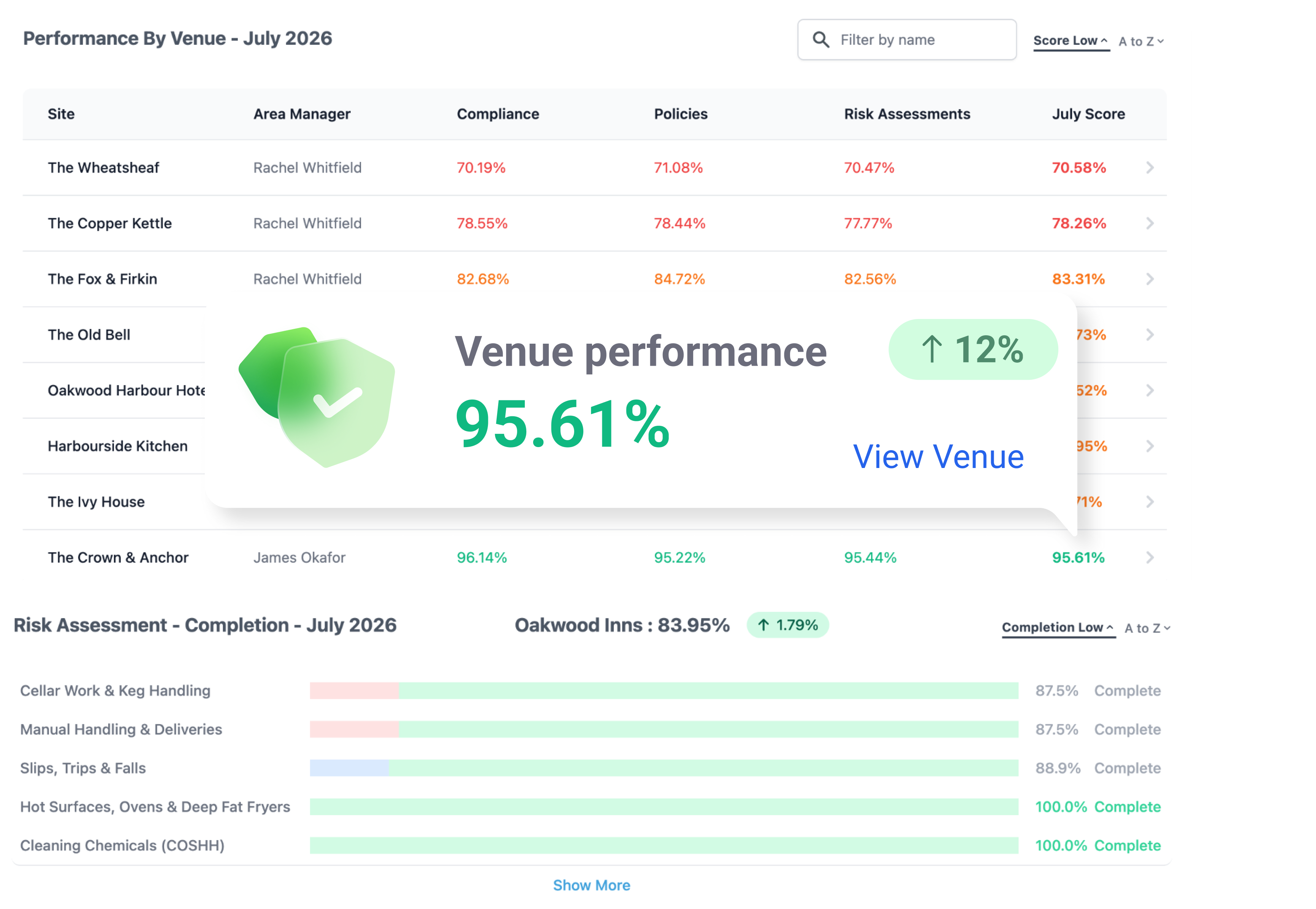Image resolution: width=1316 pixels, height=909 pixels.
Task: Click Show More link
Action: (591, 885)
